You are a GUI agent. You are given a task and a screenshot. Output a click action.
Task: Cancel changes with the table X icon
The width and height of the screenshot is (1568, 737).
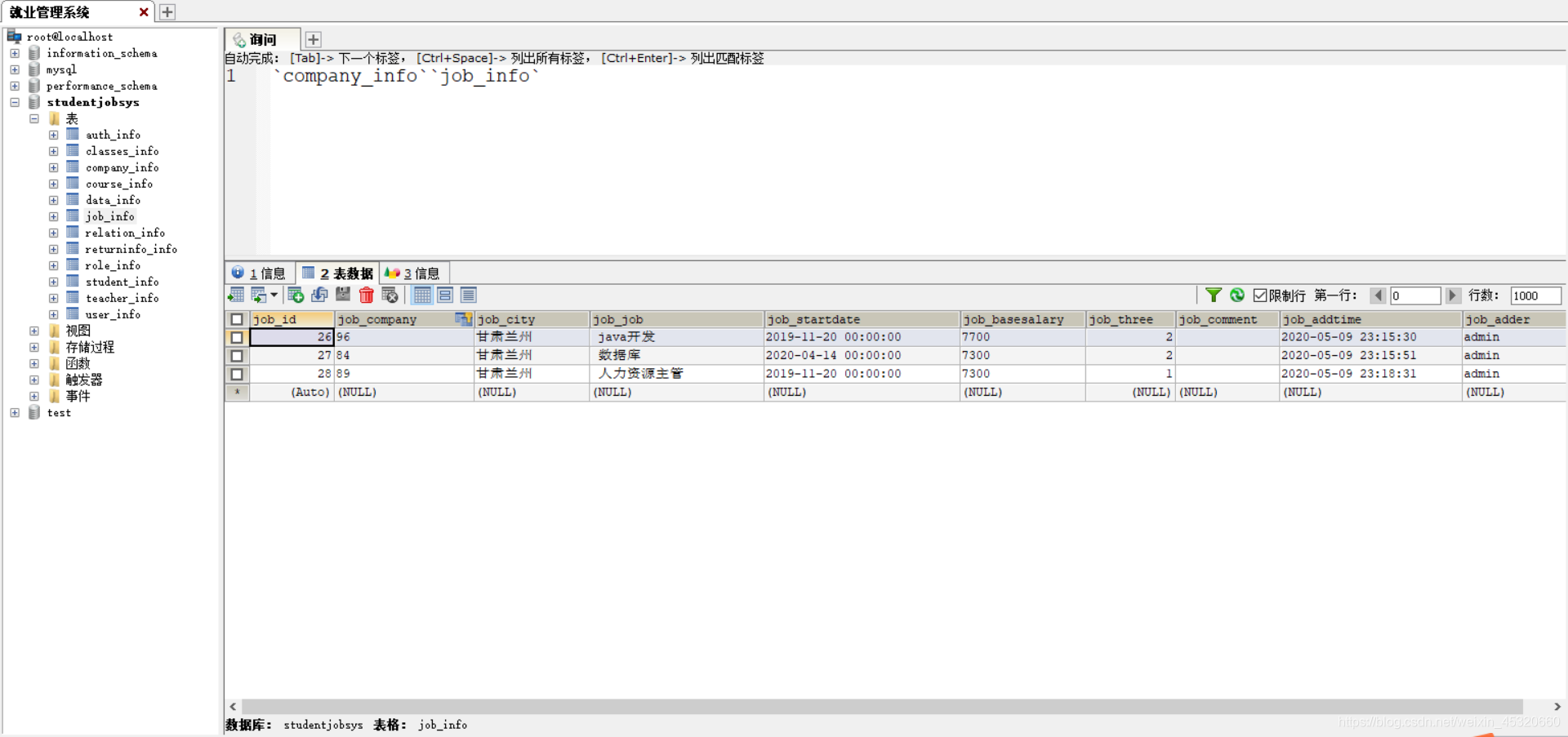pyautogui.click(x=390, y=295)
